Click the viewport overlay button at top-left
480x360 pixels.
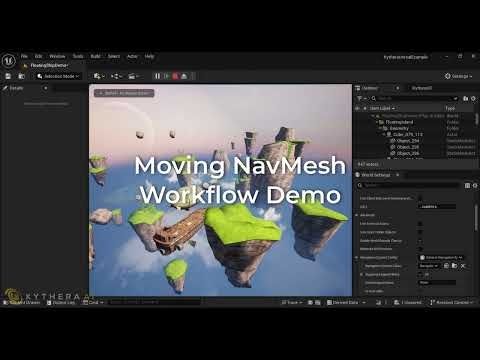click(124, 93)
